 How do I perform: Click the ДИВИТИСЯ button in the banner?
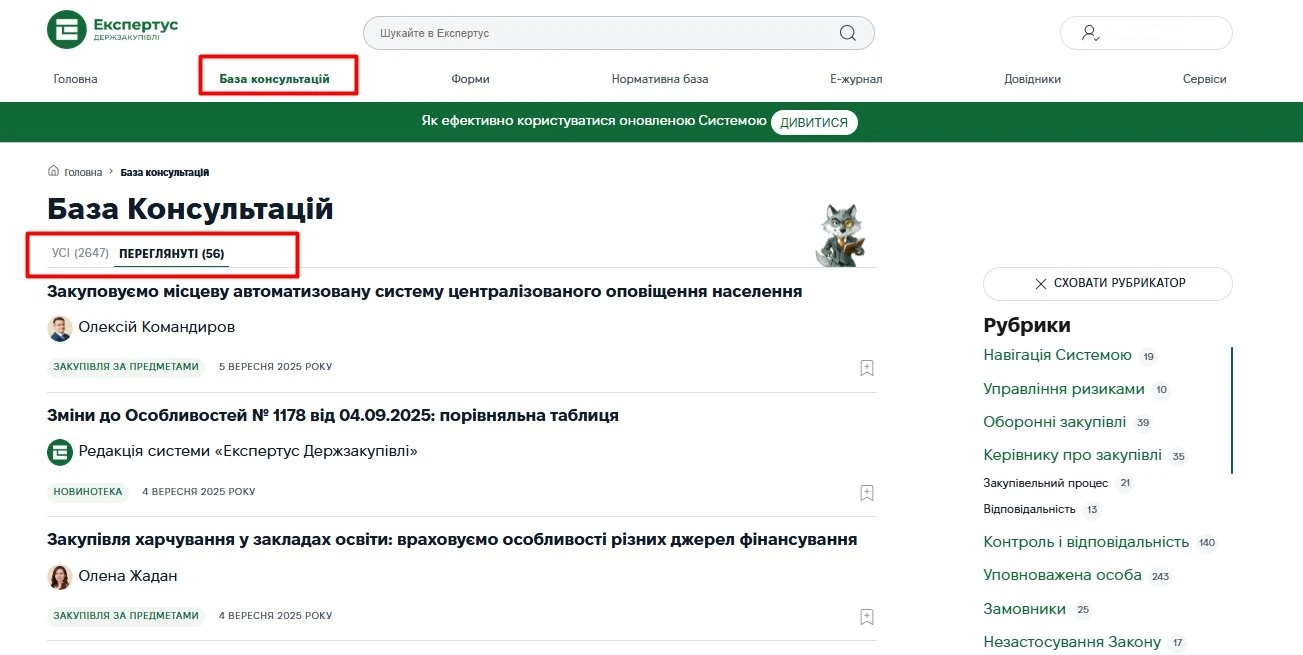click(x=813, y=121)
